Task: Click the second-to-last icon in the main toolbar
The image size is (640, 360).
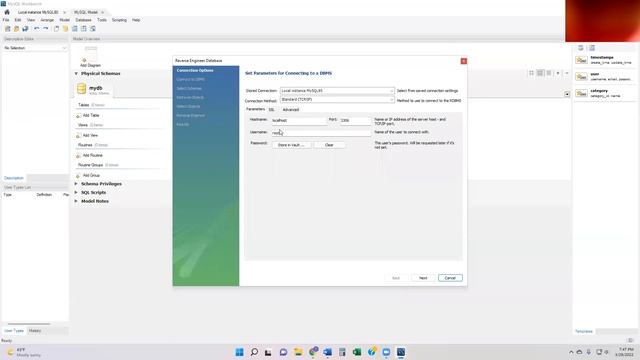Action: (84, 29)
